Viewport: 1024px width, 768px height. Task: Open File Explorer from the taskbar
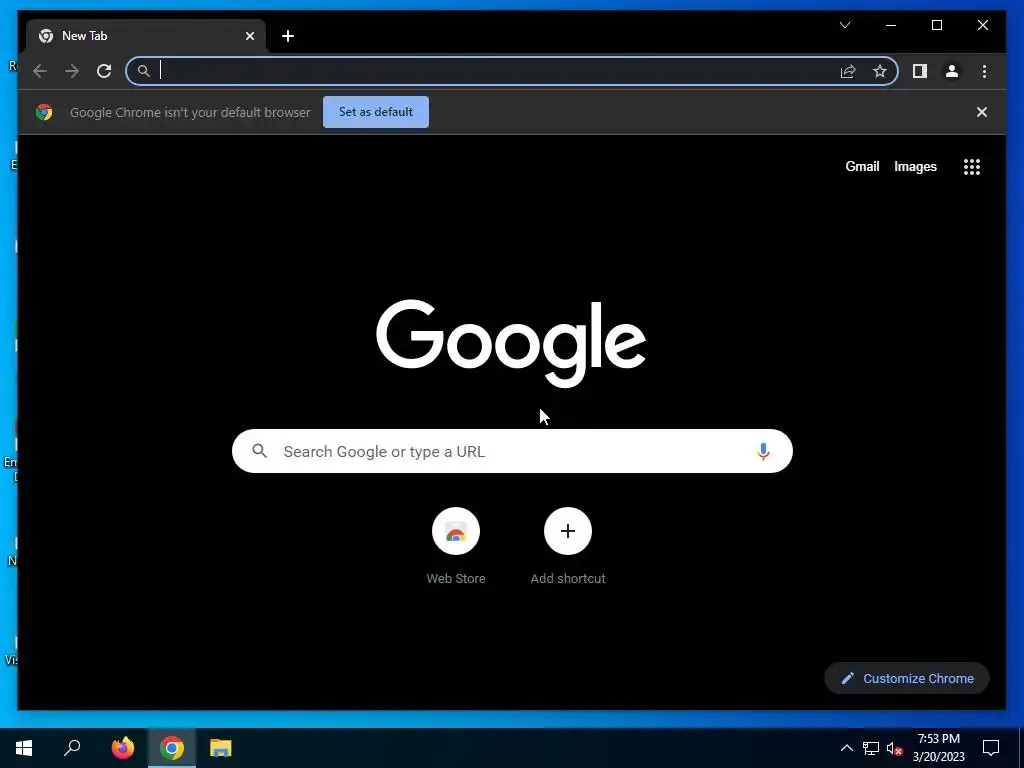[x=221, y=748]
